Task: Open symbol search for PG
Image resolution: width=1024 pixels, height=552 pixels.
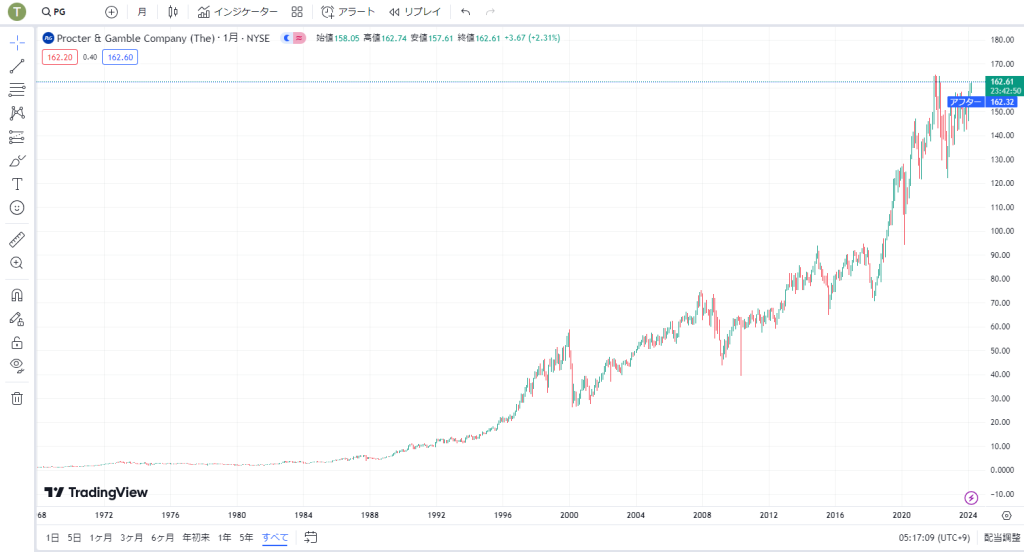Action: click(54, 12)
